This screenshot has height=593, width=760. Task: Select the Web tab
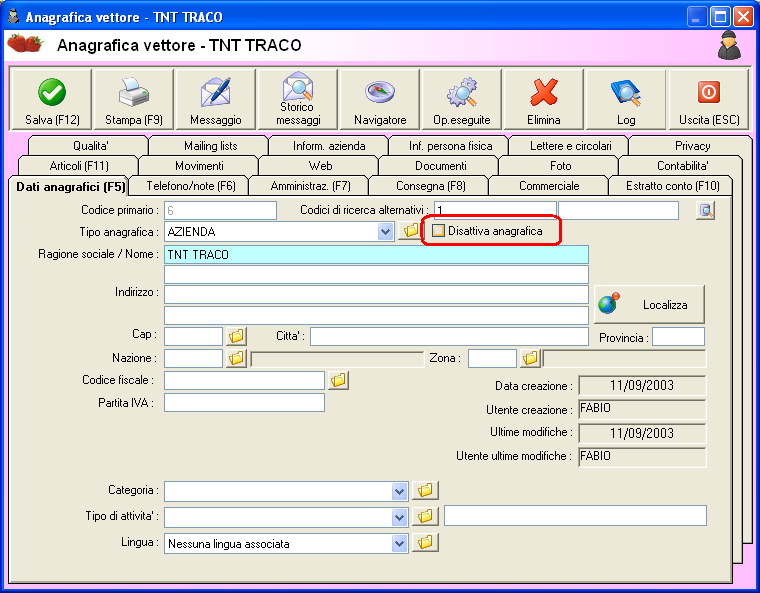point(320,166)
